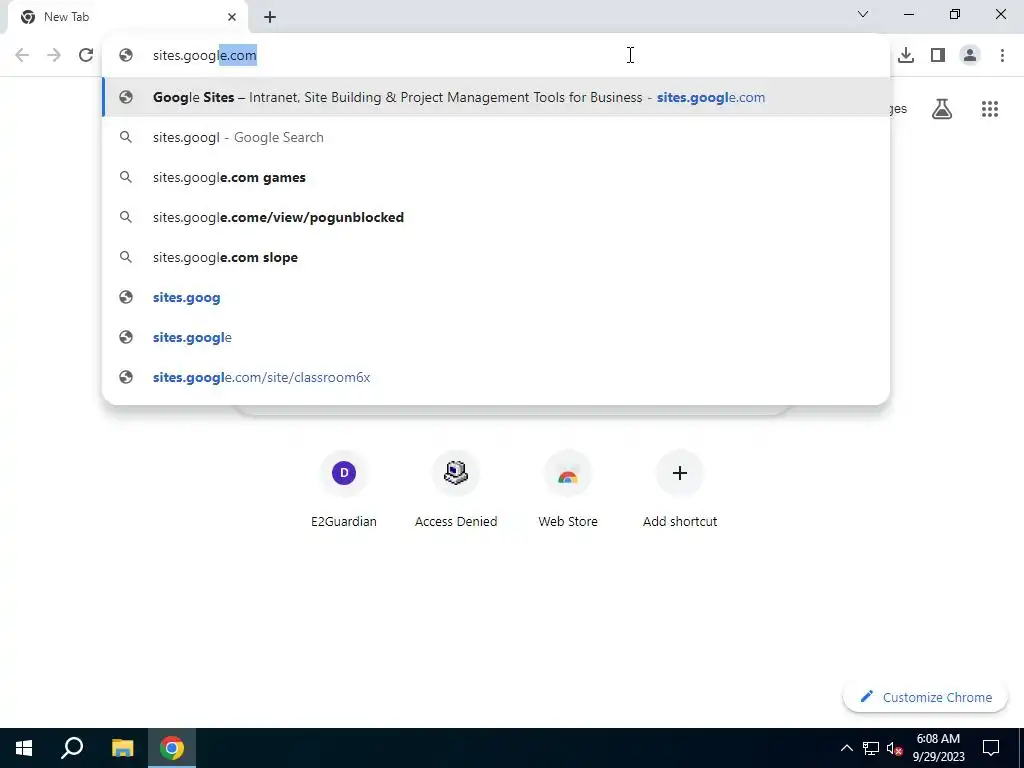Open the new tab plus button
The width and height of the screenshot is (1024, 768).
pos(270,17)
